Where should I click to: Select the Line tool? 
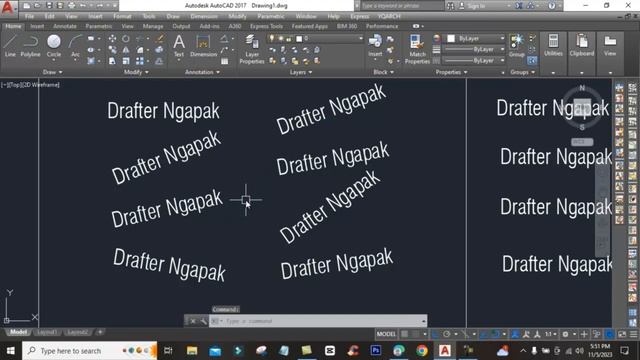point(10,45)
